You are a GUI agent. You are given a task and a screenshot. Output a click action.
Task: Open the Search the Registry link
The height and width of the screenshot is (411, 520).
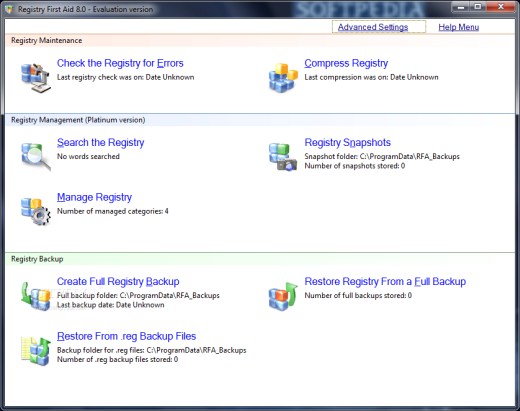100,142
